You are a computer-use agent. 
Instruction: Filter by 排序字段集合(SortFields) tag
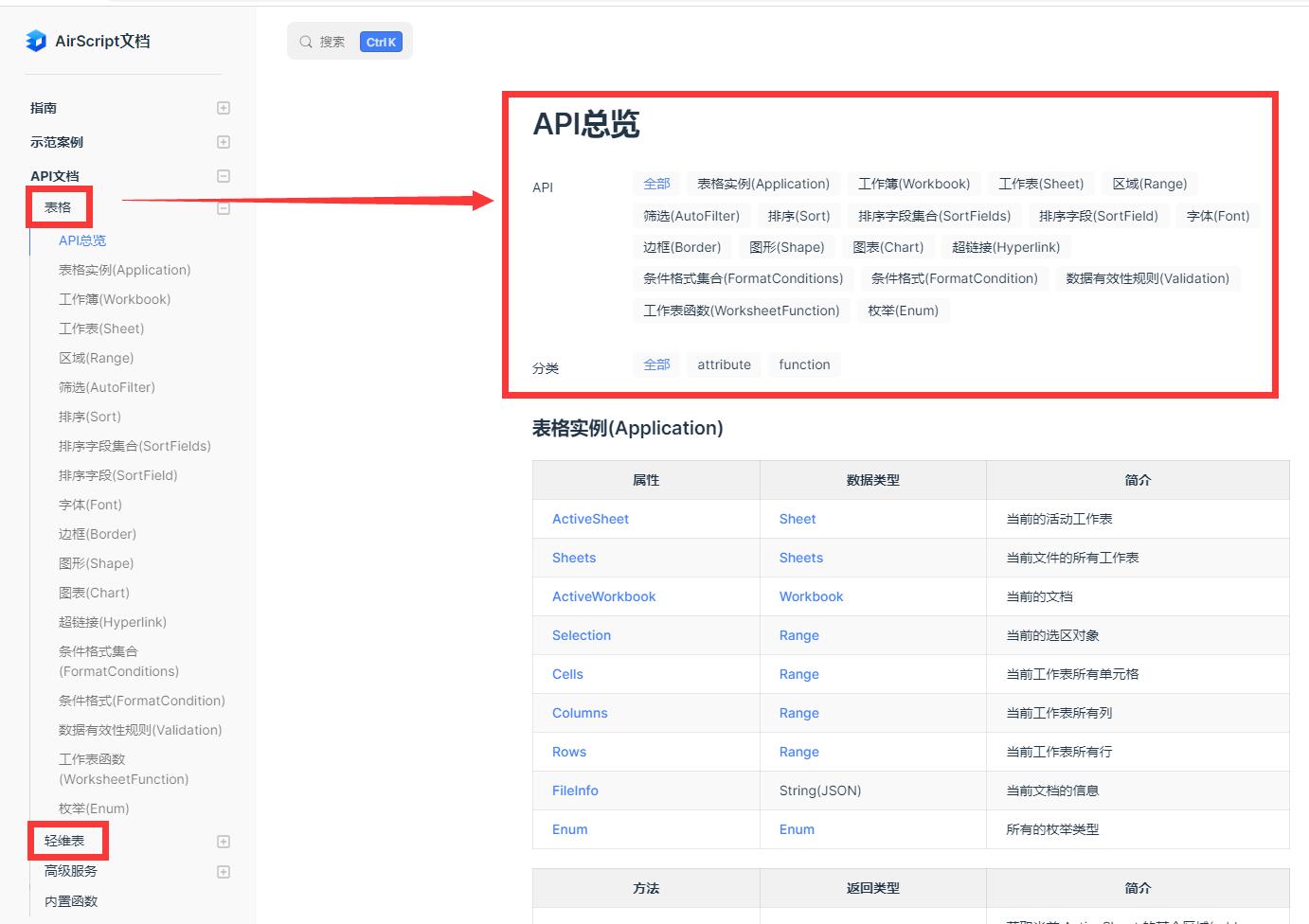[935, 216]
